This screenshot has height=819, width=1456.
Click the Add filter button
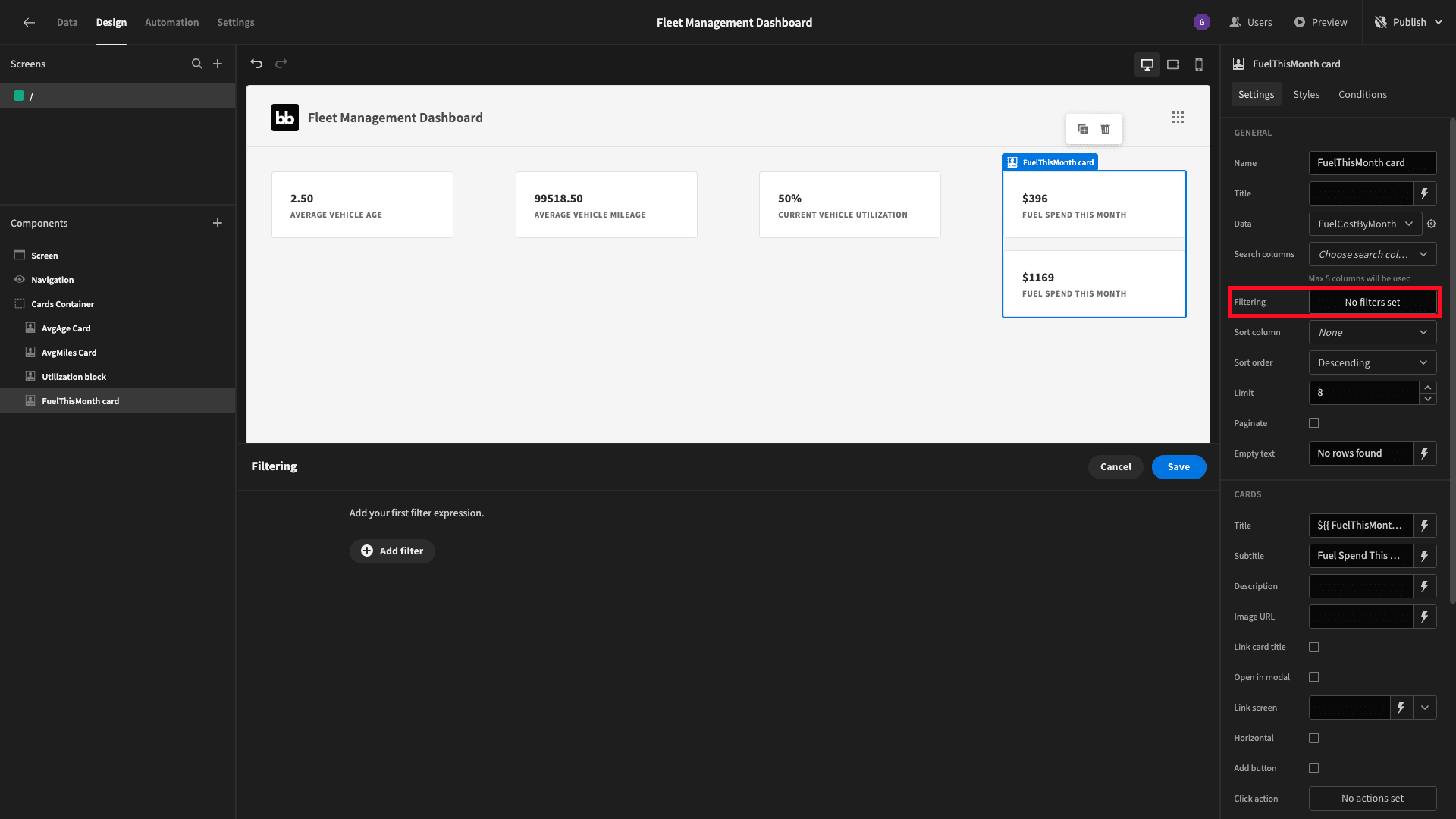[392, 551]
